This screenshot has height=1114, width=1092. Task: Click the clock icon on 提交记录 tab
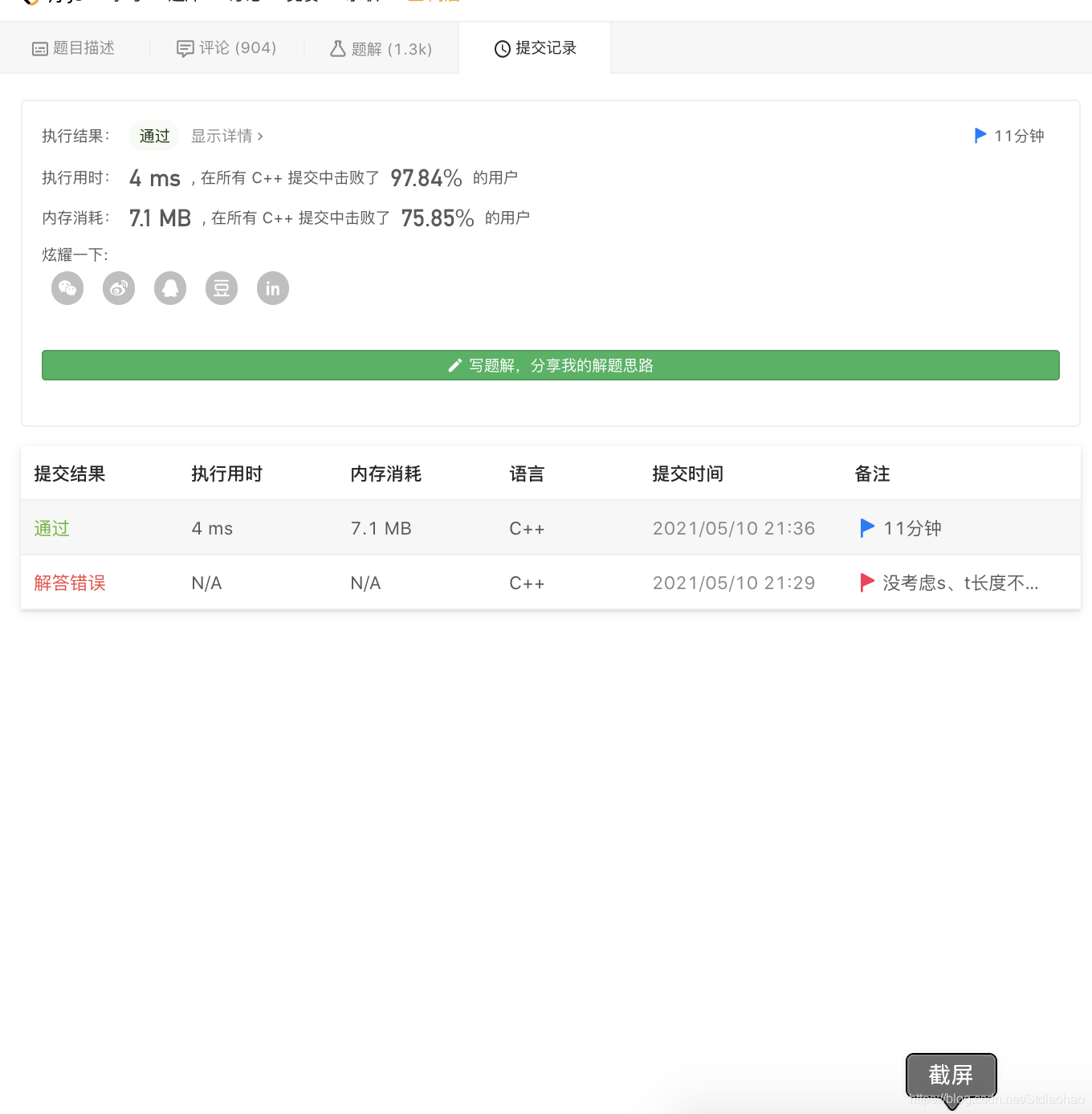point(501,48)
